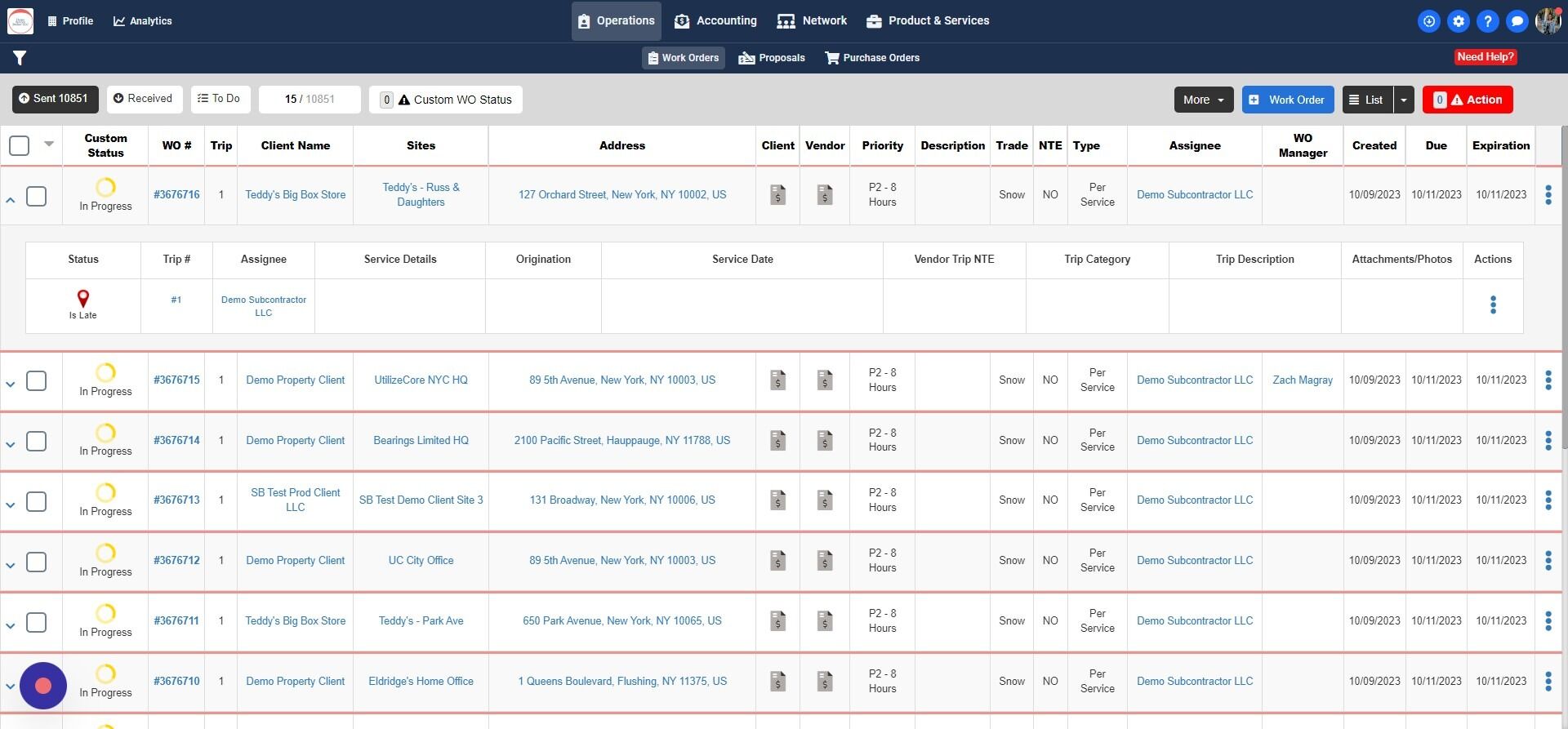1568x729 pixels.
Task: Check the box for WO #3676715
Action: tap(37, 381)
